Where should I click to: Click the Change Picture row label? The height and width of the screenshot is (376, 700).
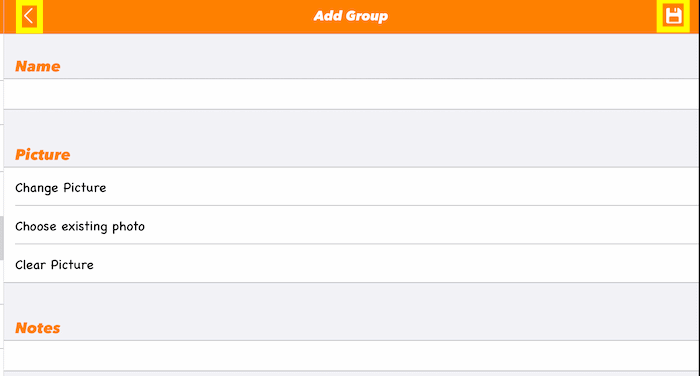(61, 188)
